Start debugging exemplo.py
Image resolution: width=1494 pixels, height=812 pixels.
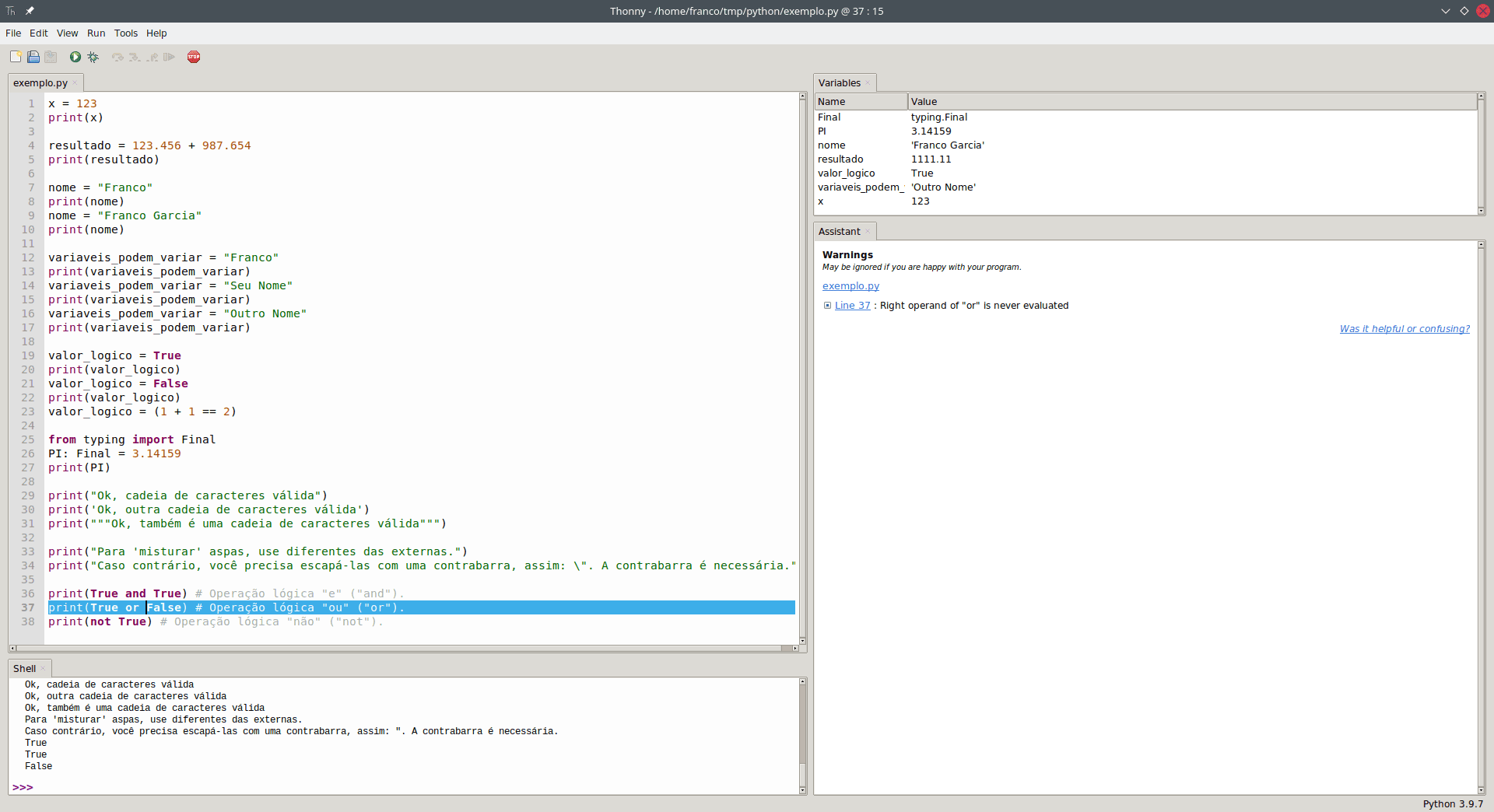click(x=93, y=56)
